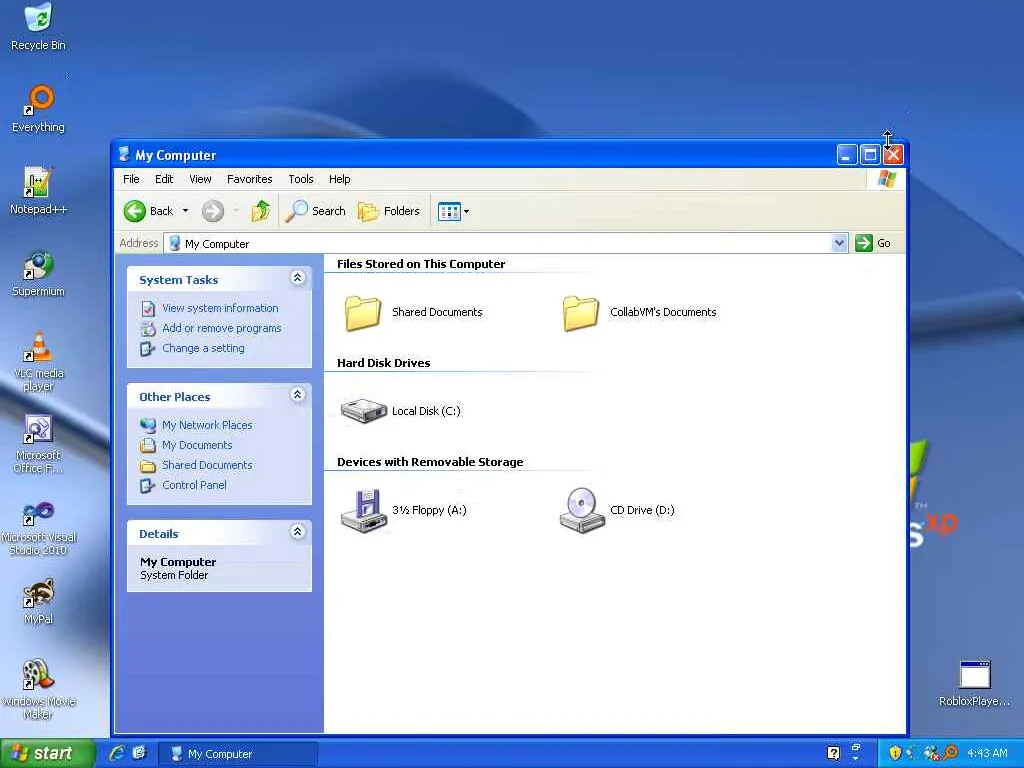Toggle the Folders pane
The height and width of the screenshot is (768, 1024).
point(389,211)
